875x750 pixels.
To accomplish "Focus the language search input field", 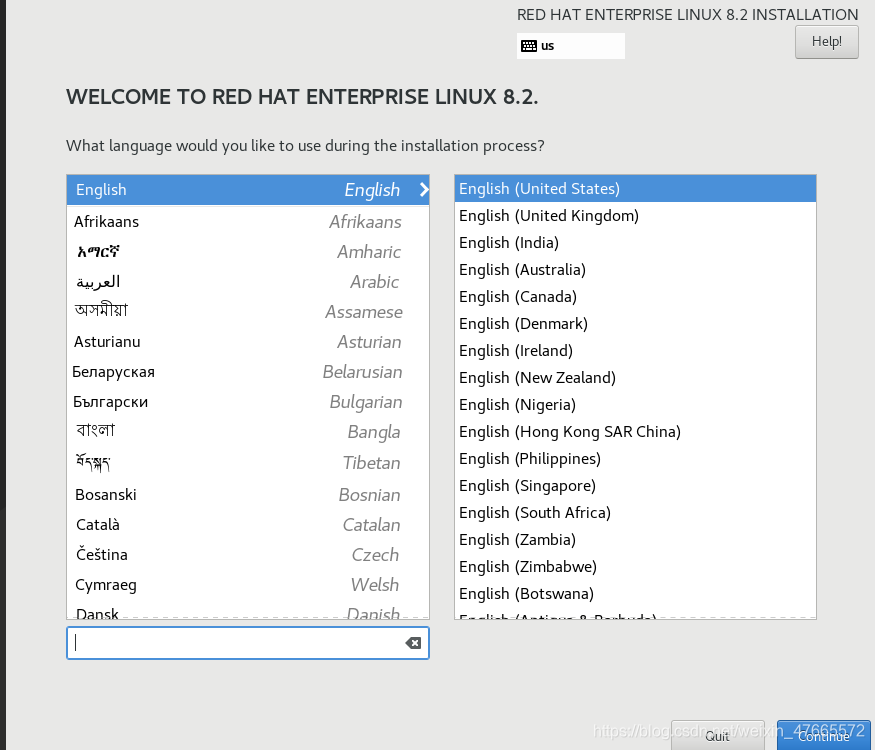I will 248,643.
